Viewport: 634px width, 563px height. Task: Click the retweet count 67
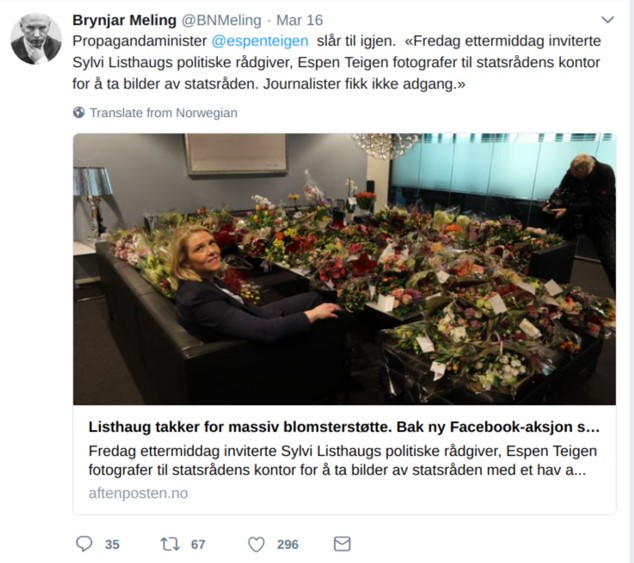click(x=198, y=545)
